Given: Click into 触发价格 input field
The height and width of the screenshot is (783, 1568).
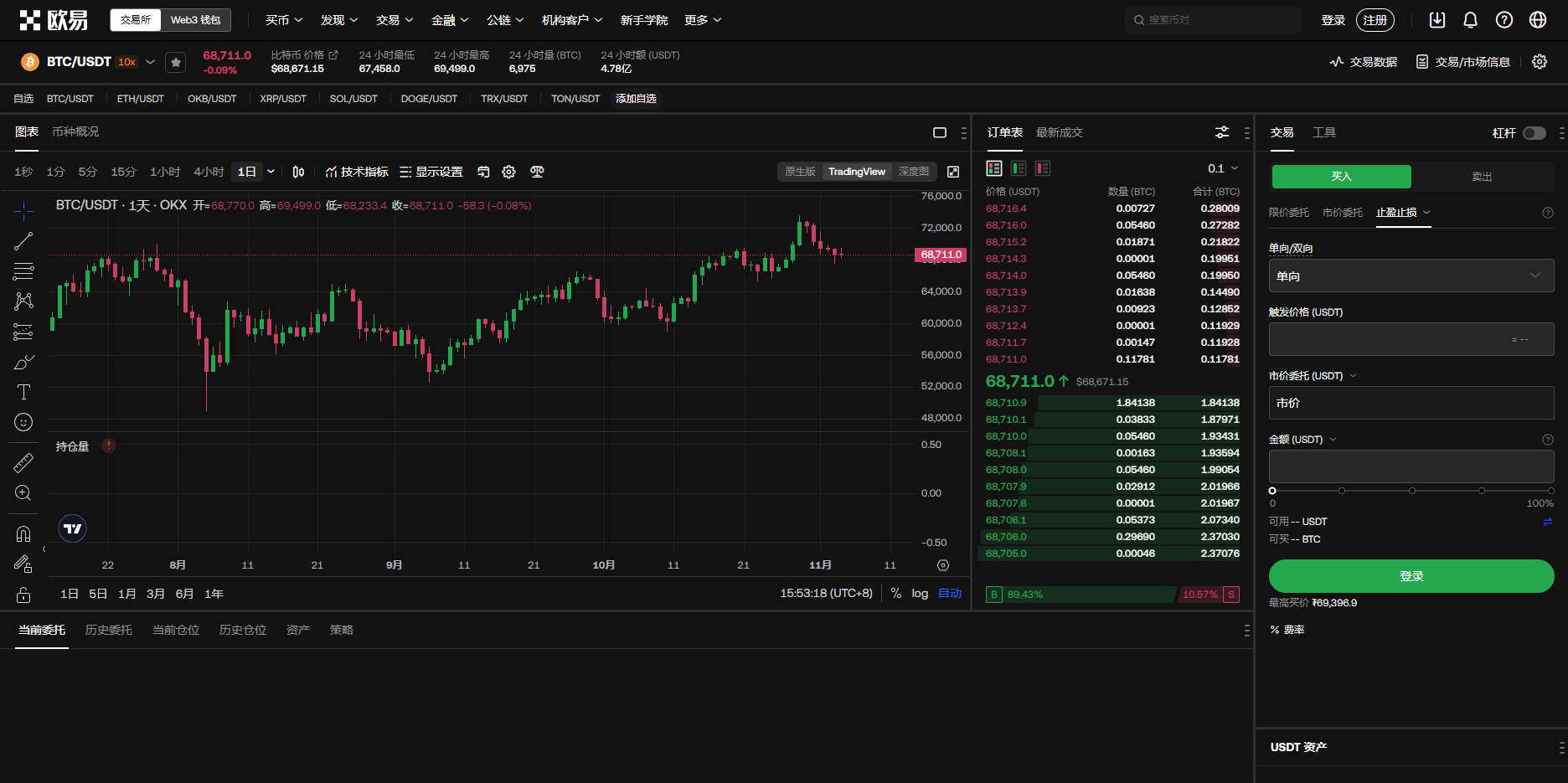Looking at the screenshot, I should click(x=1411, y=339).
